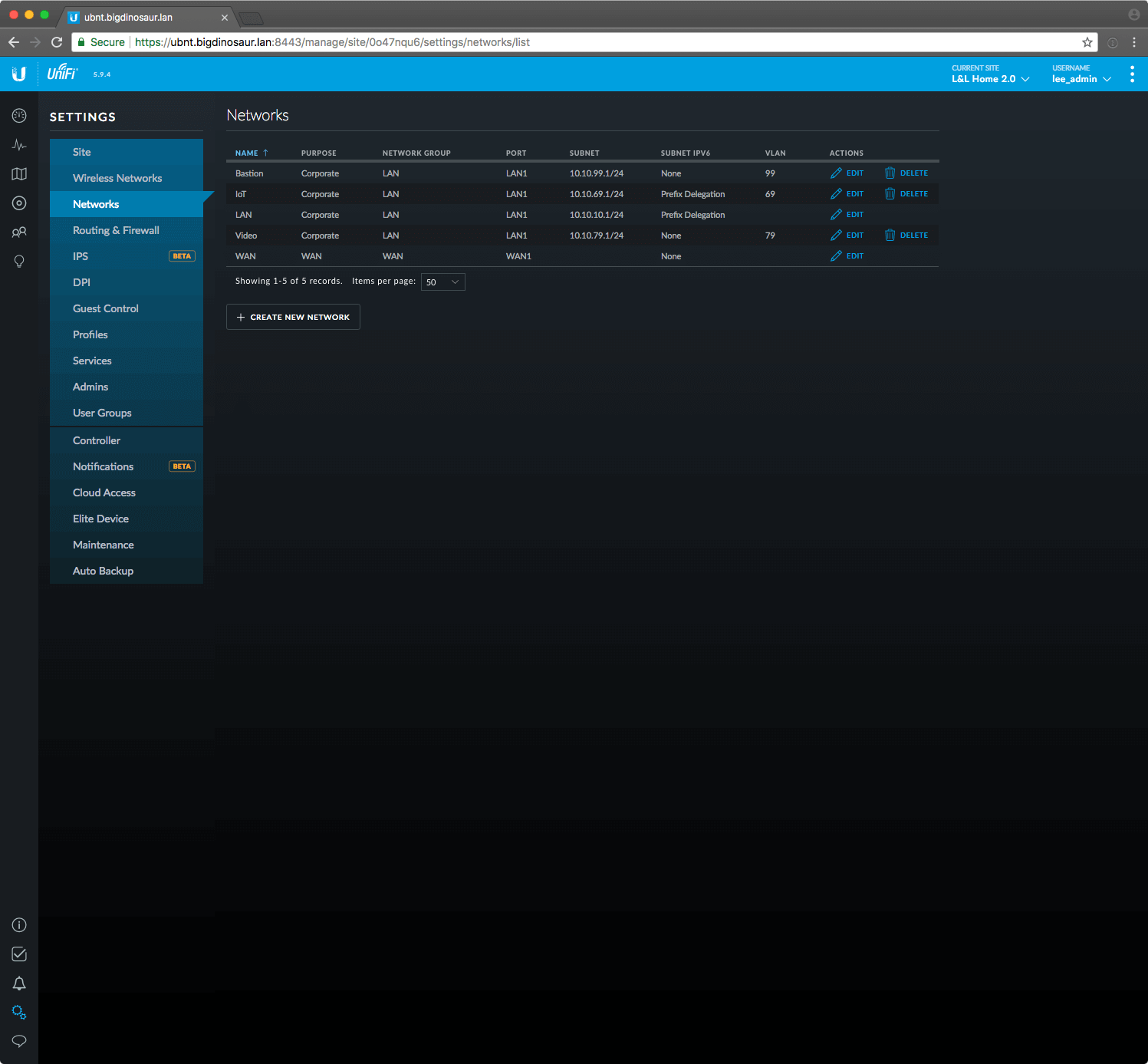
Task: Expand the Current Site L&L Home dropdown
Action: coord(990,79)
